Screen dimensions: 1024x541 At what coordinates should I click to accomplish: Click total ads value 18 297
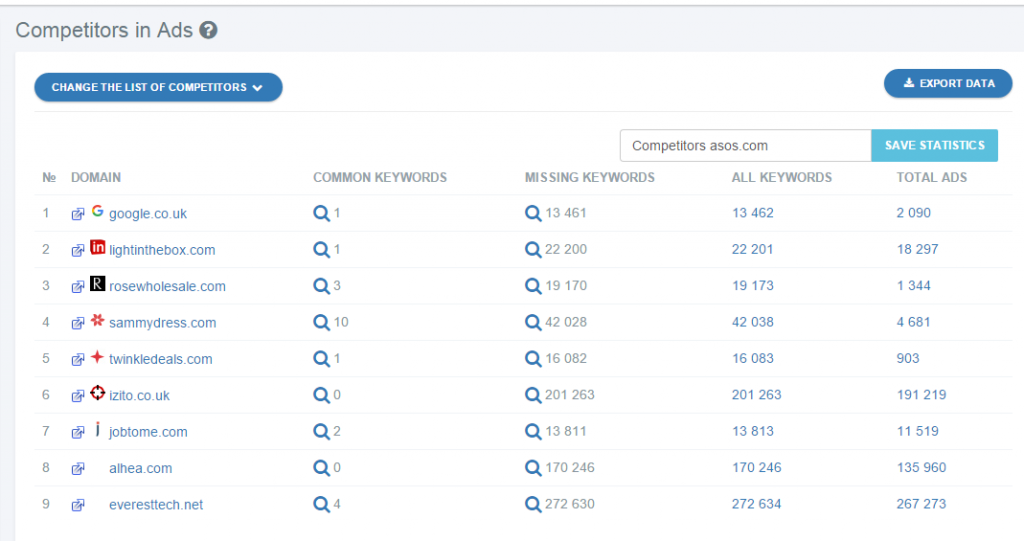point(918,250)
